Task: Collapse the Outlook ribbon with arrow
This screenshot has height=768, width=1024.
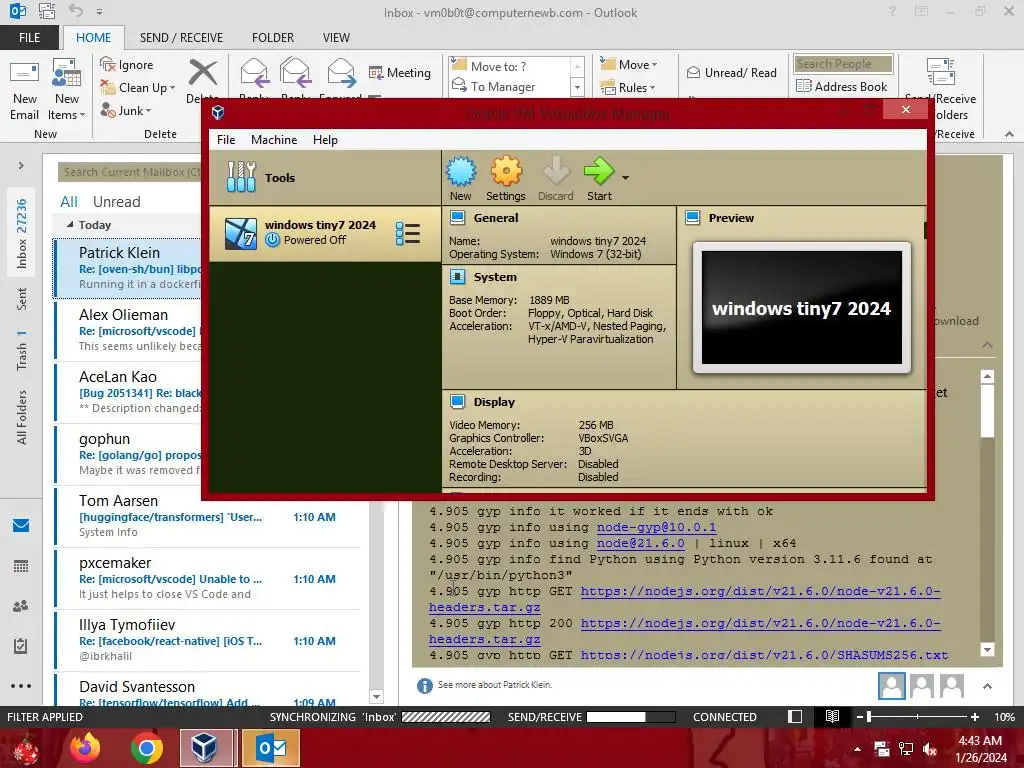Action: 1010,134
